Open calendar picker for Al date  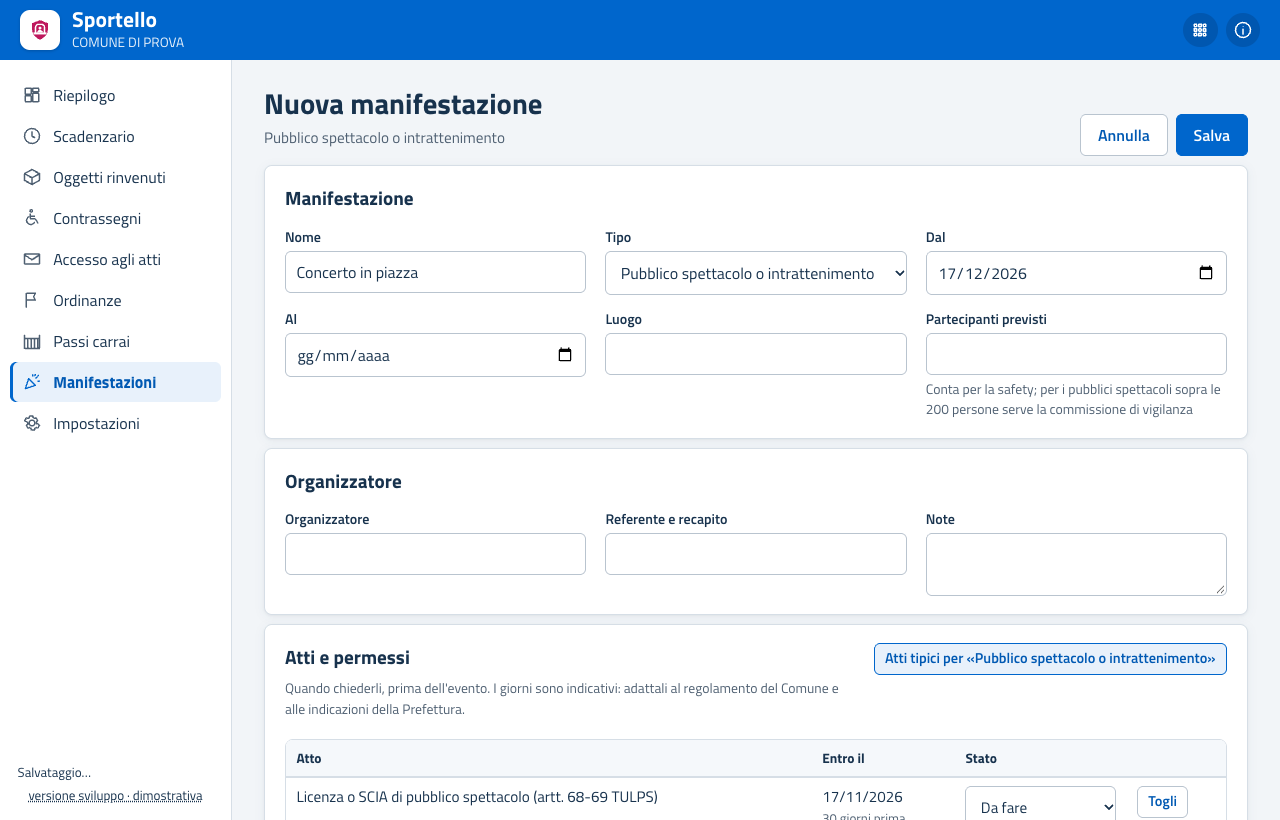[565, 355]
